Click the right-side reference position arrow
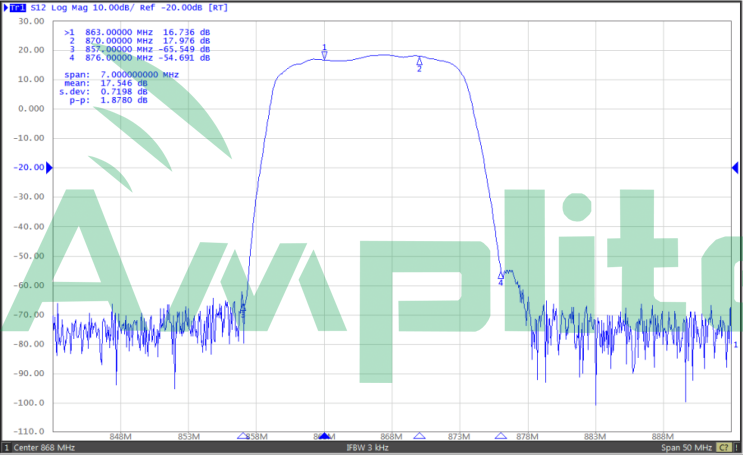The image size is (743, 455). click(x=735, y=168)
